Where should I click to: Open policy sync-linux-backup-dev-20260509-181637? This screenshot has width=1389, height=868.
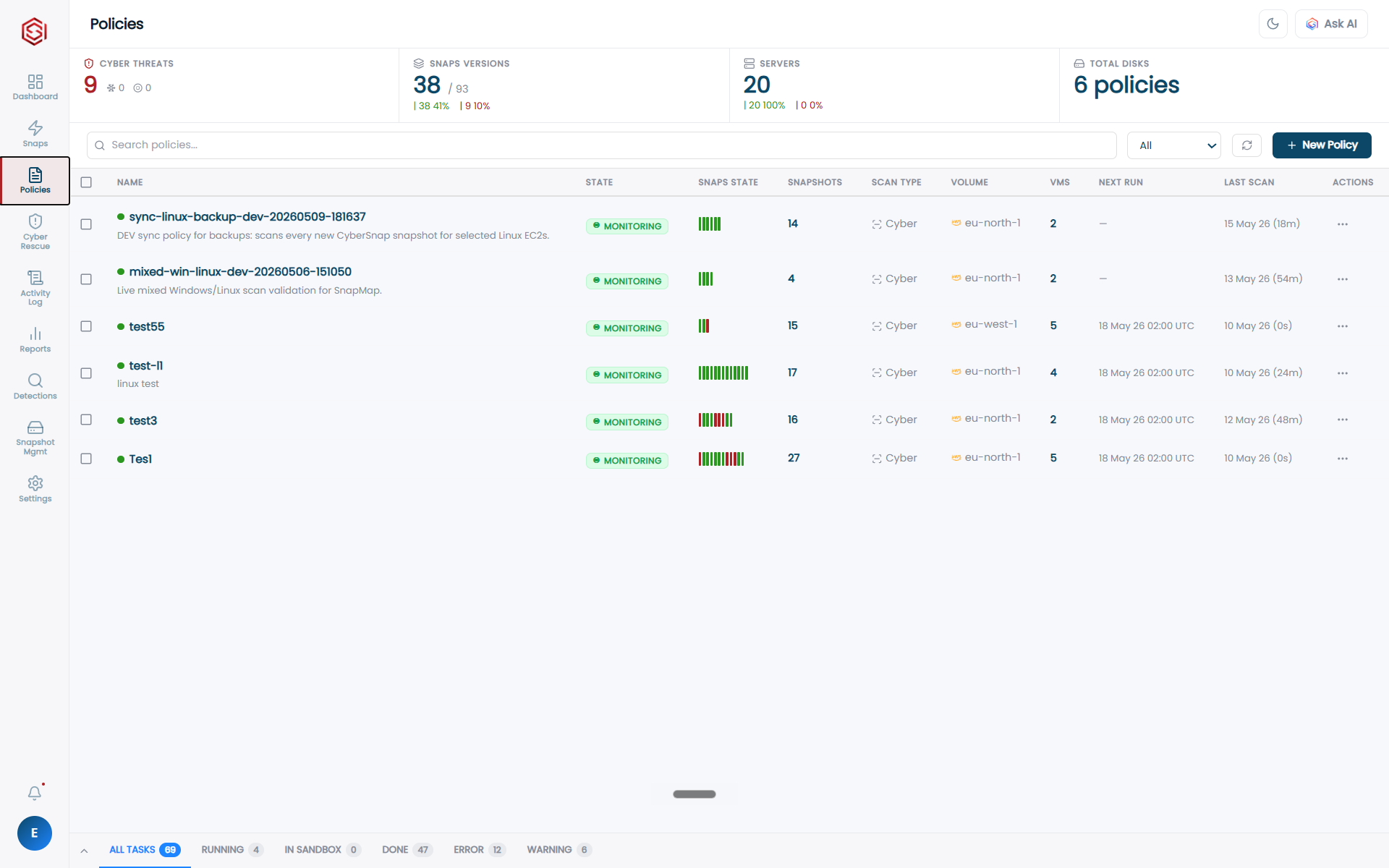coord(247,217)
